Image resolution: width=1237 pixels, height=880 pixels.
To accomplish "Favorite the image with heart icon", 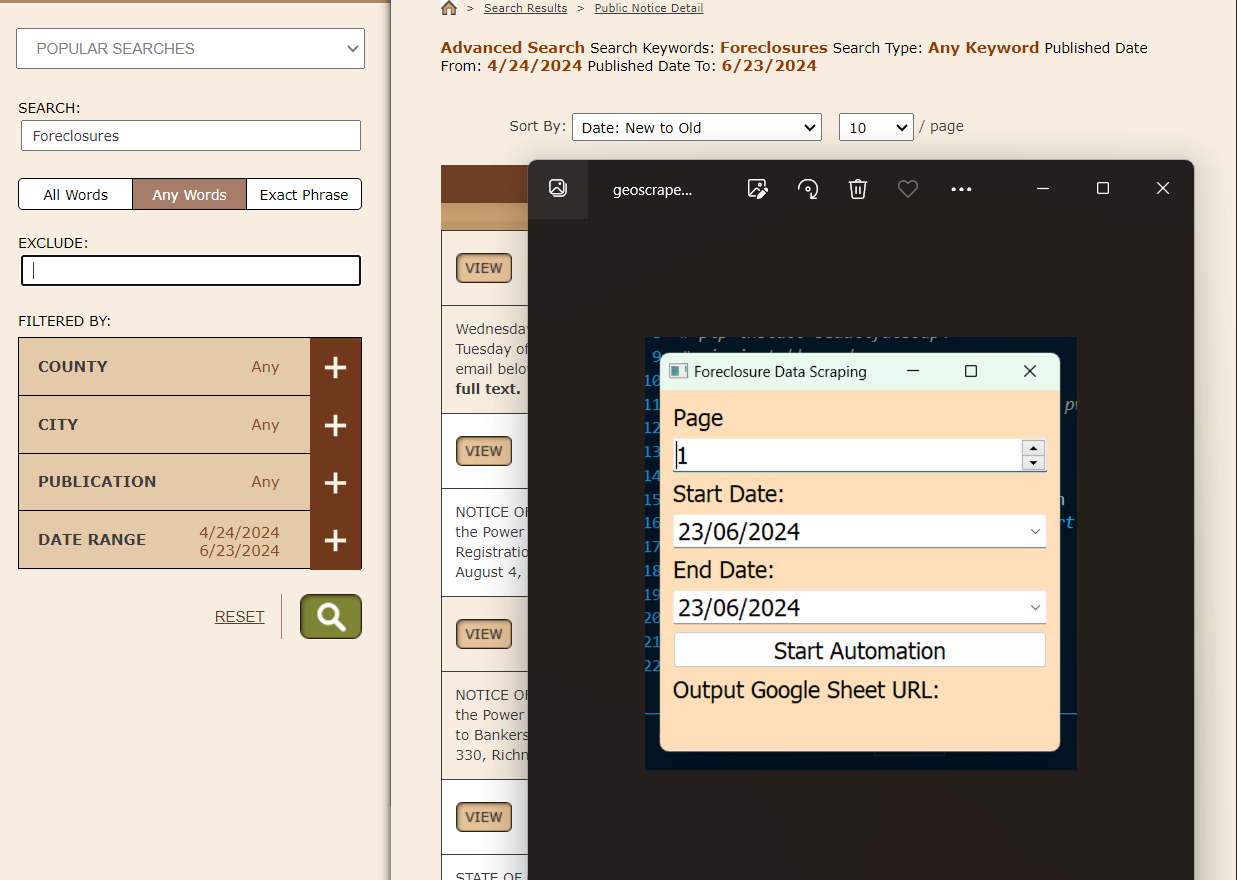I will [x=908, y=189].
